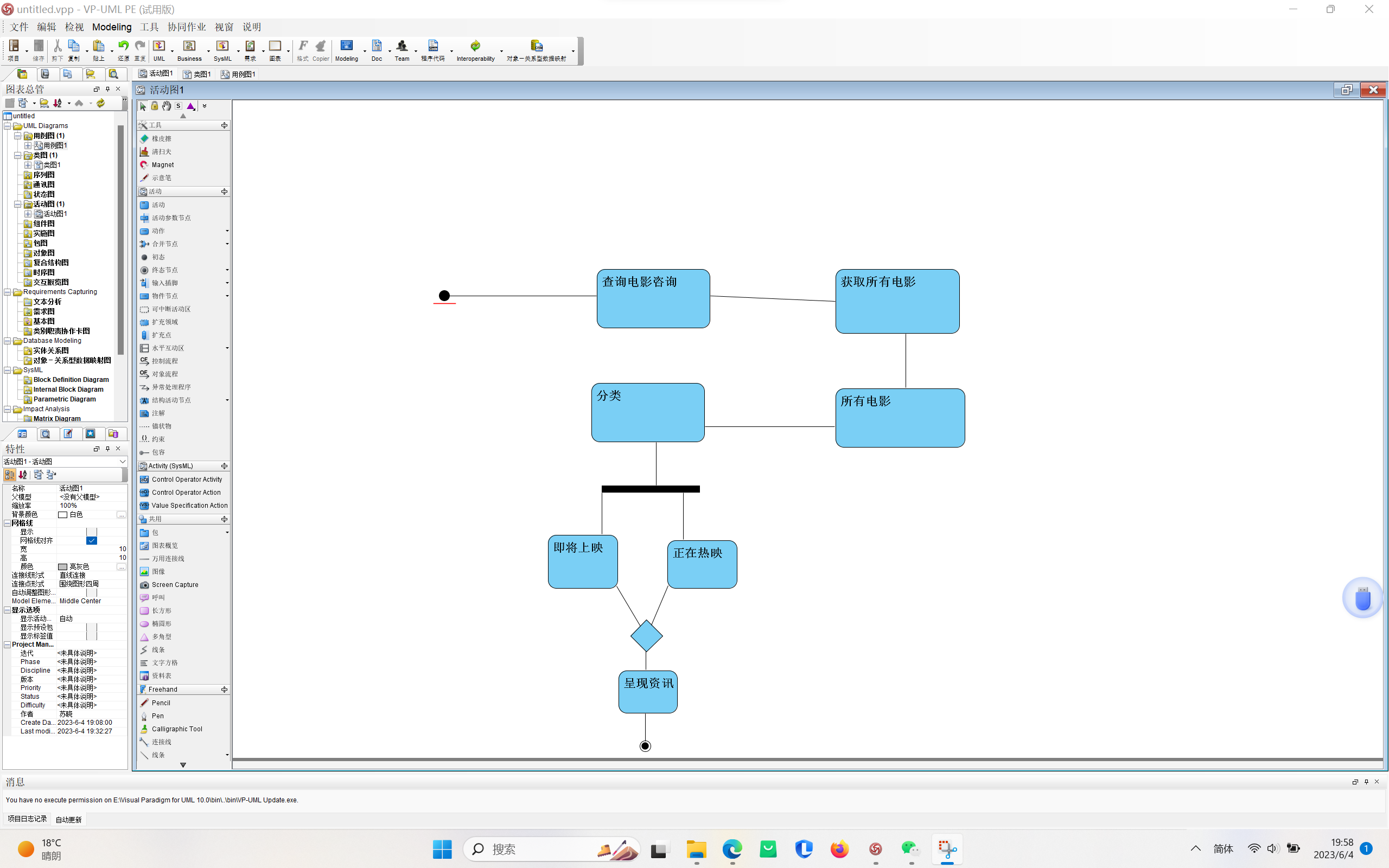Toggle the grid snap checkbox
This screenshot has width=1389, height=868.
[x=91, y=541]
